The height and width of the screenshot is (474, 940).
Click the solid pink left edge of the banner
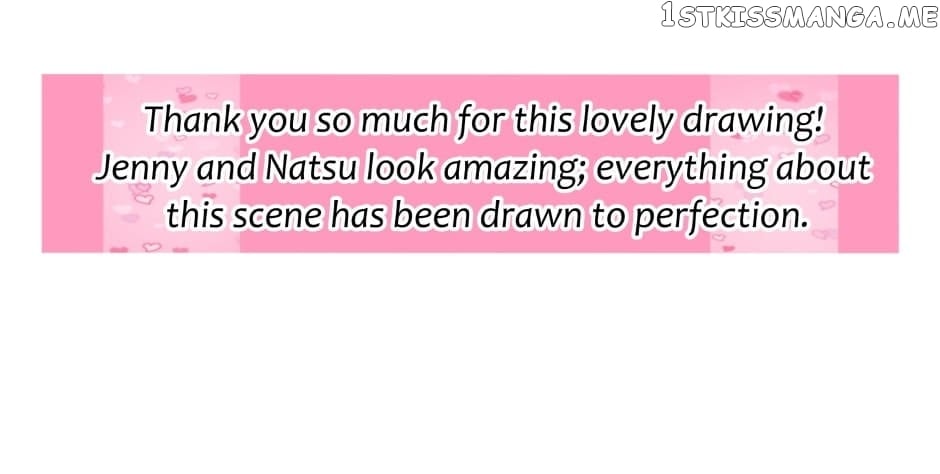click(72, 163)
